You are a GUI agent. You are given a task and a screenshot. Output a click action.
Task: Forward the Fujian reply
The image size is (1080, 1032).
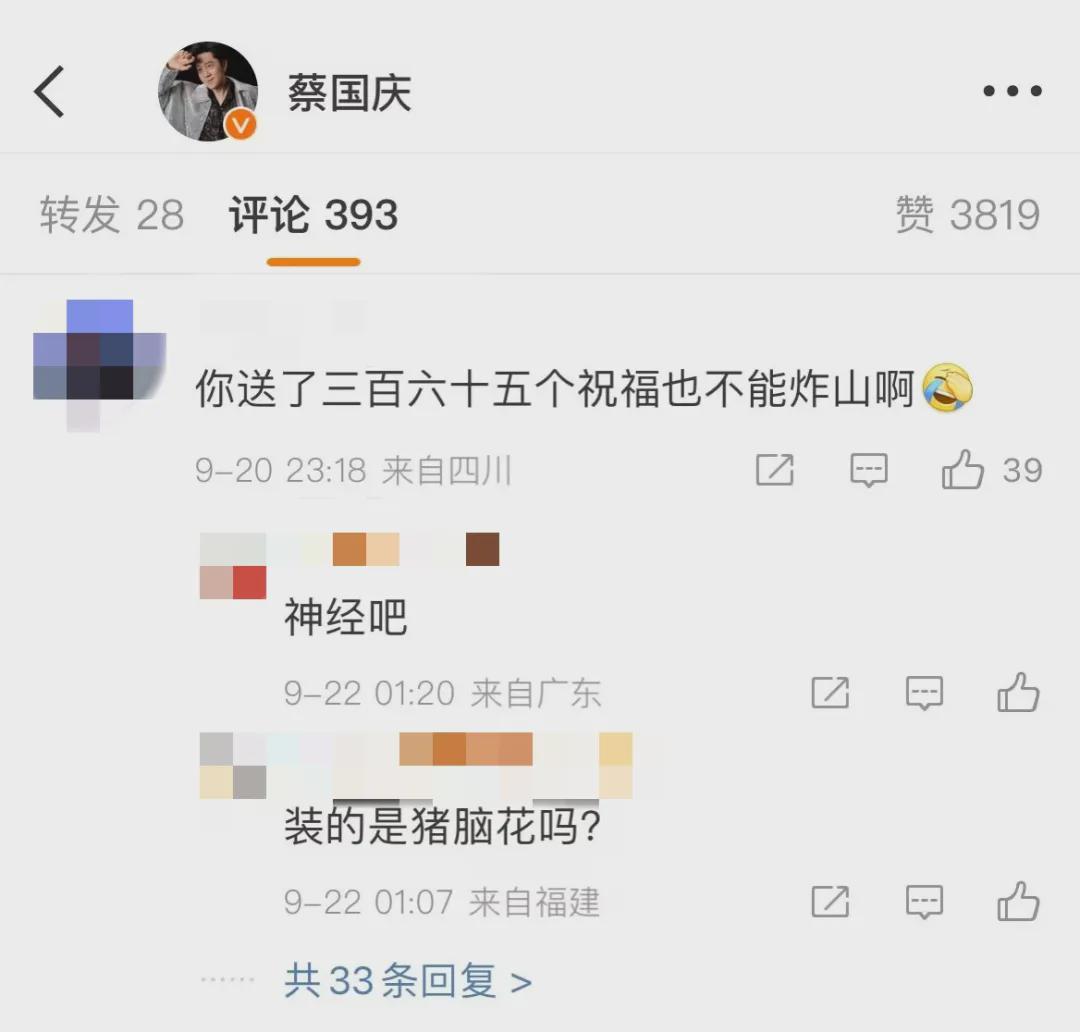[x=830, y=902]
